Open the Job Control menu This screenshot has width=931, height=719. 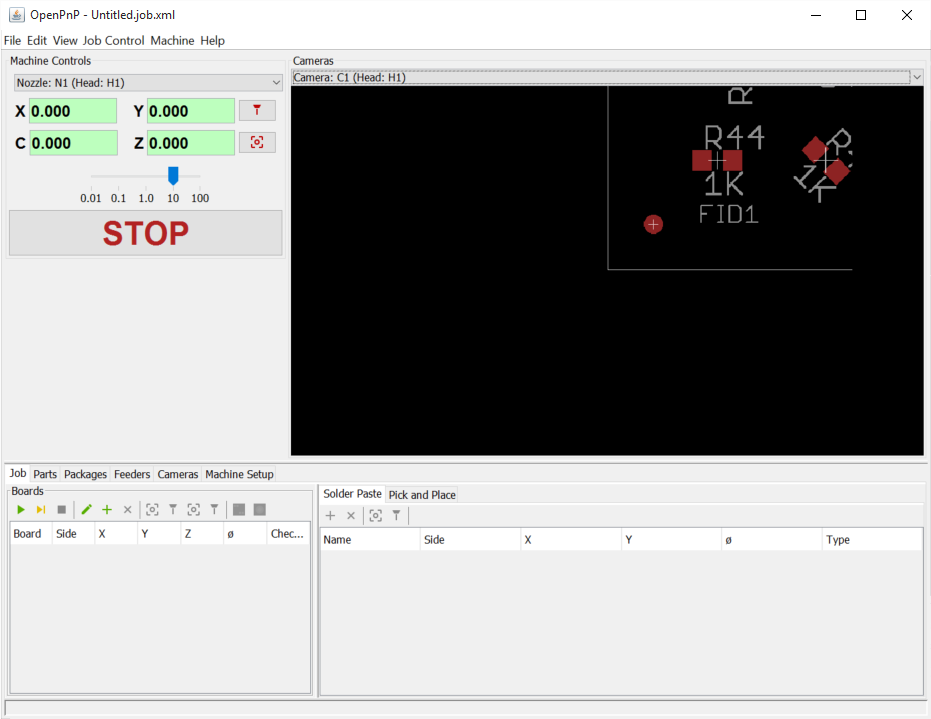click(x=113, y=41)
